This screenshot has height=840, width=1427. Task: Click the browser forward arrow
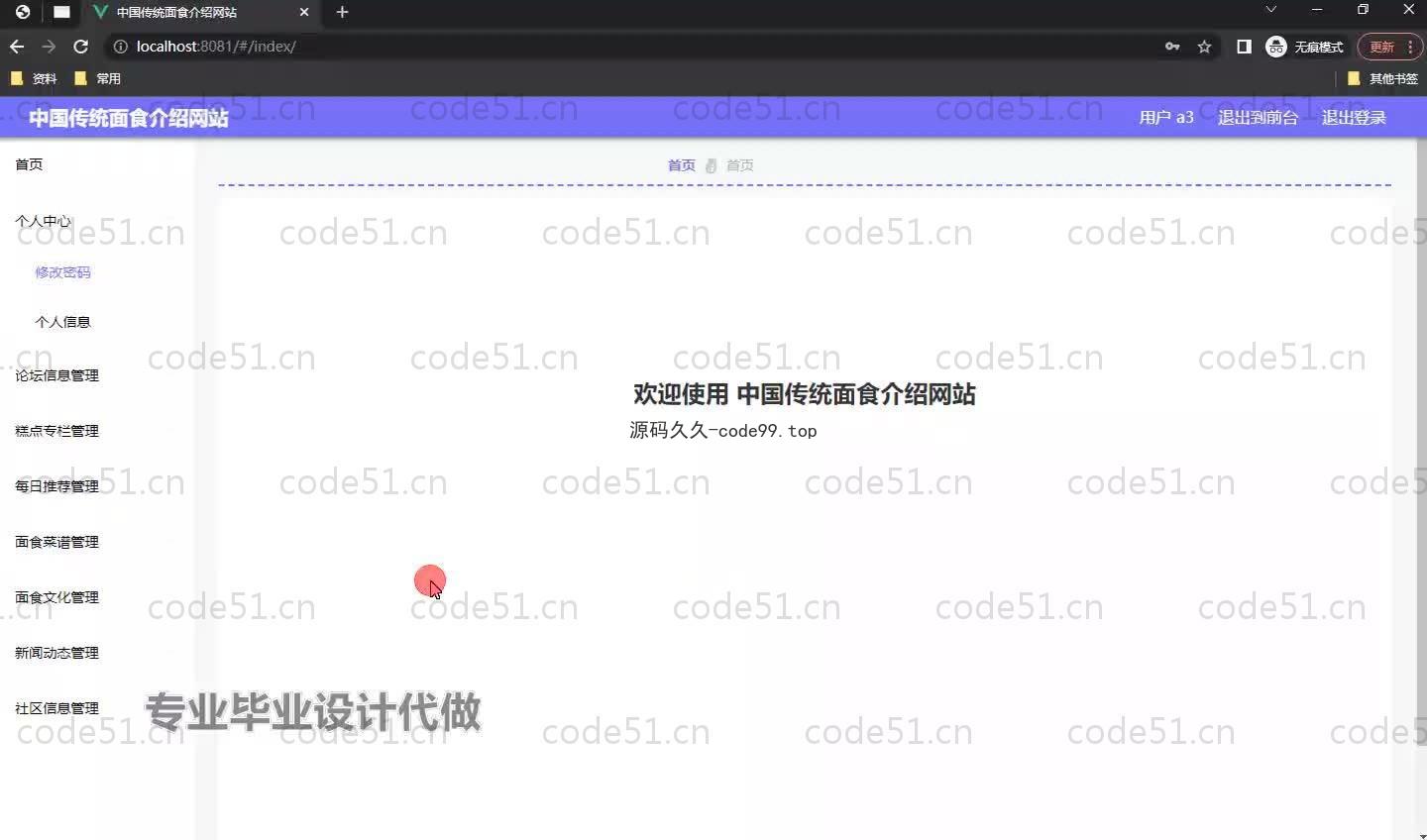pyautogui.click(x=49, y=47)
